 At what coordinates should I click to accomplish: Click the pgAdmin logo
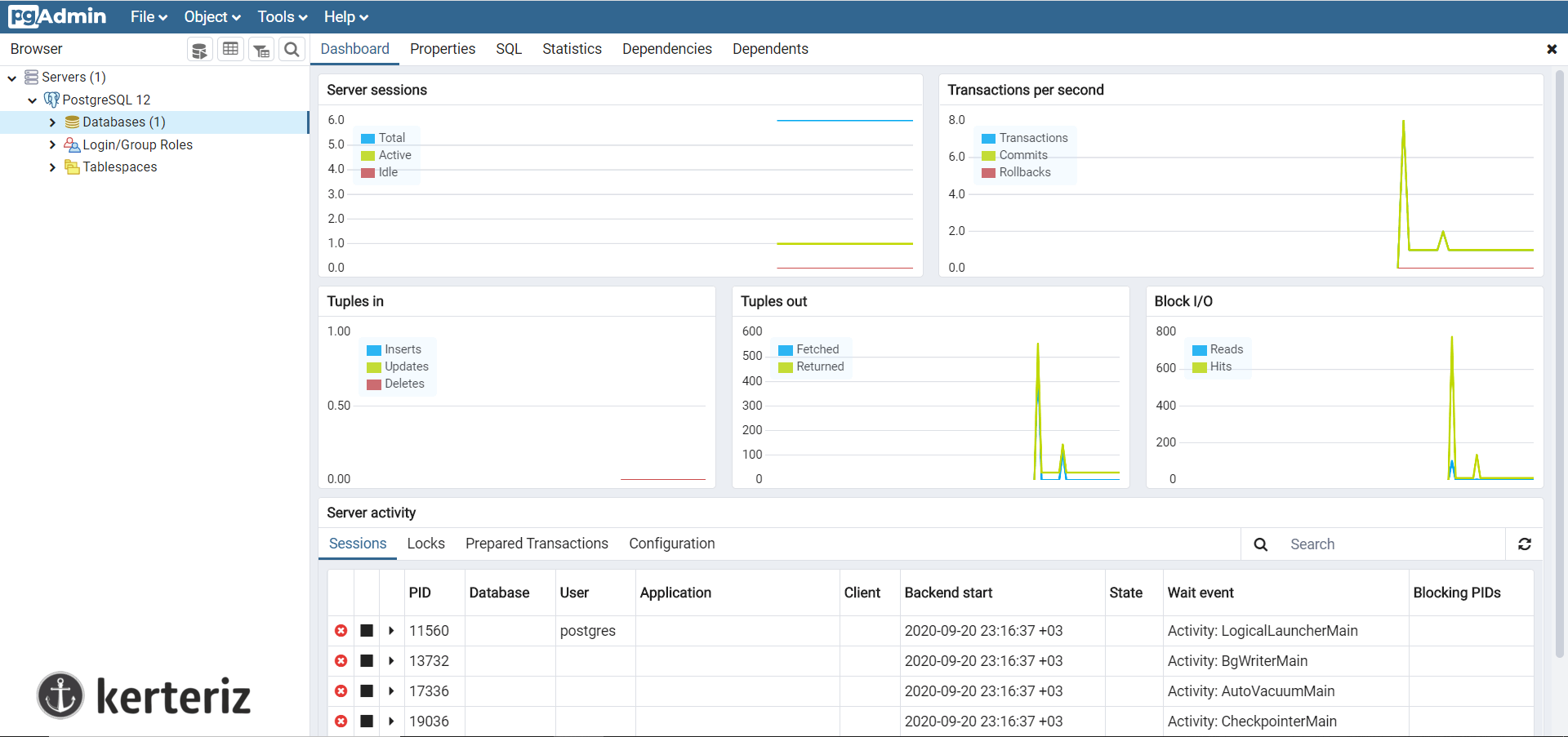(x=57, y=16)
